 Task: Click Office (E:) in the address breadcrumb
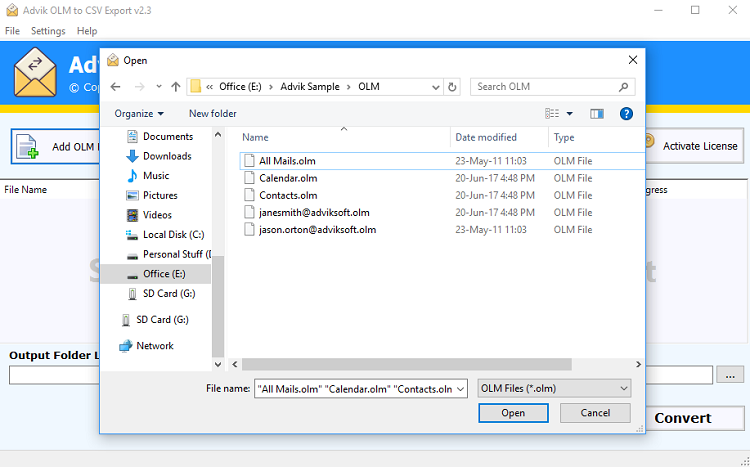(x=240, y=87)
